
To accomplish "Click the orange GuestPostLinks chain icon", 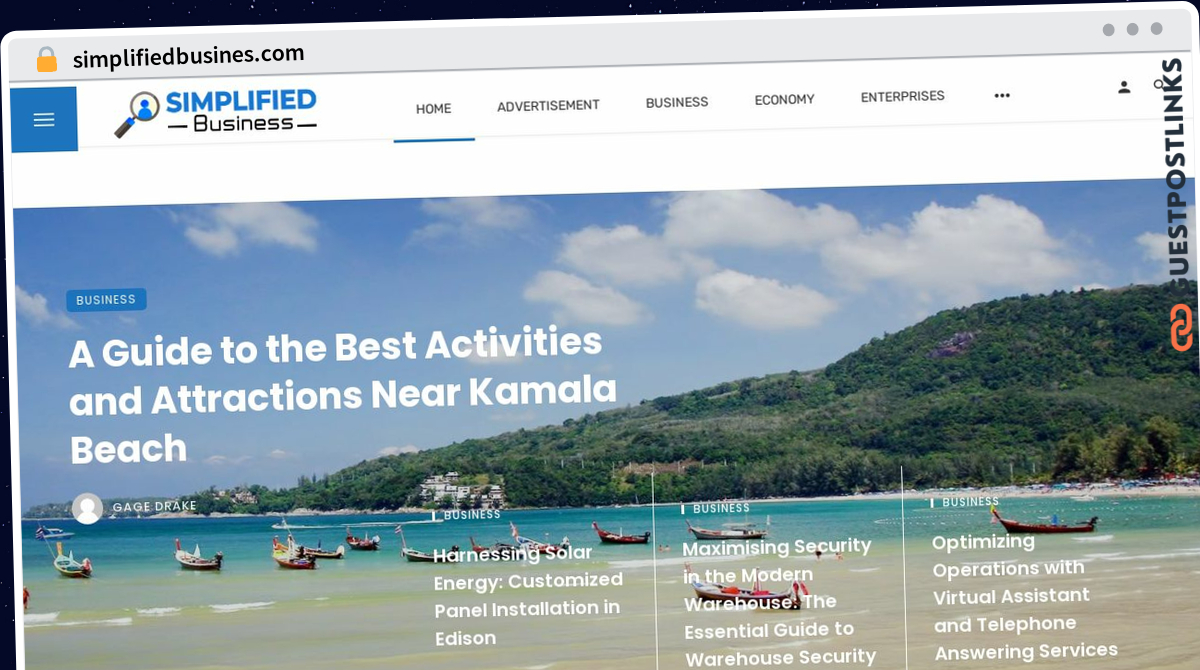I will (1182, 327).
